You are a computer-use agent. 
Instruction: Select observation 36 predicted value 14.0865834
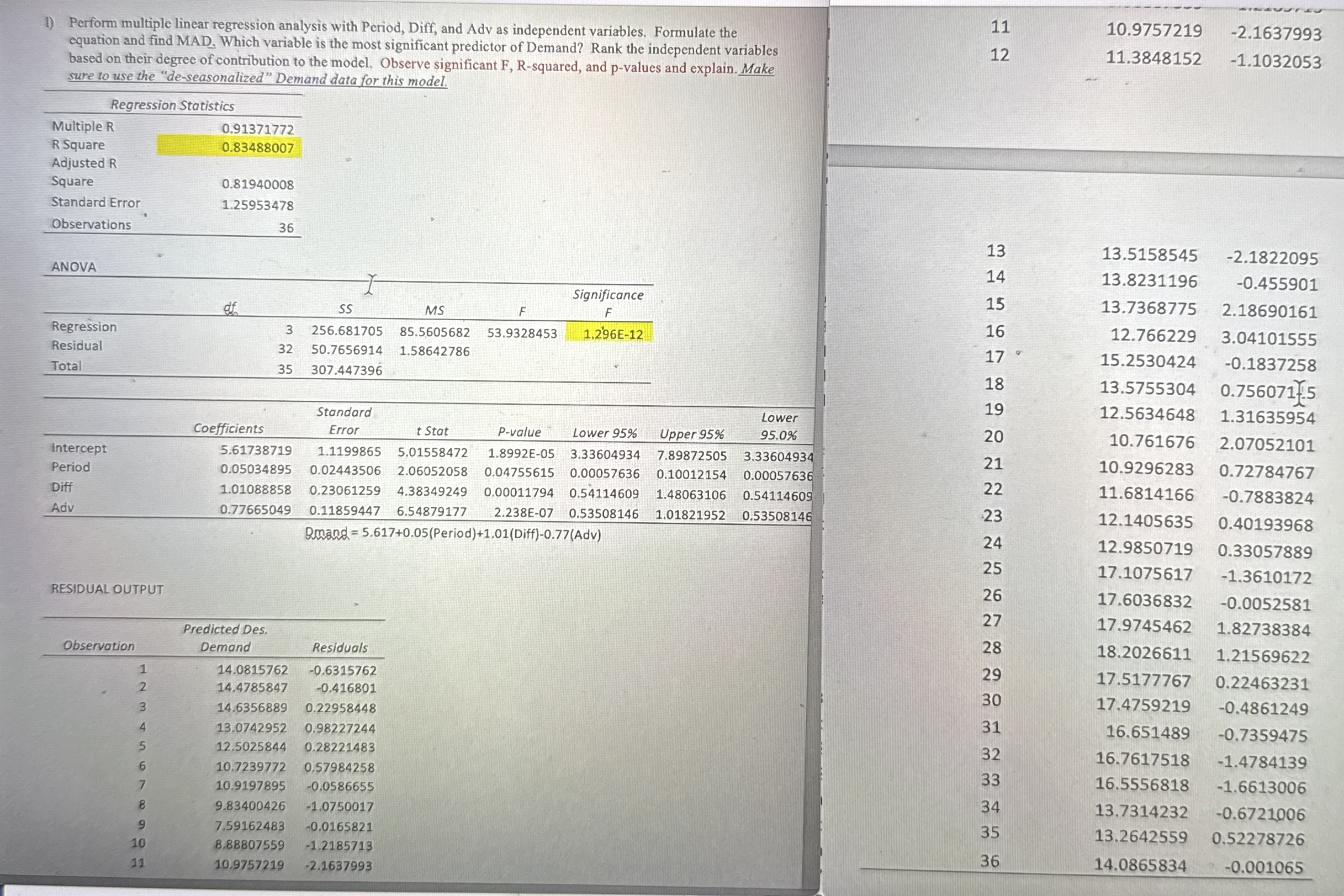click(x=1140, y=865)
